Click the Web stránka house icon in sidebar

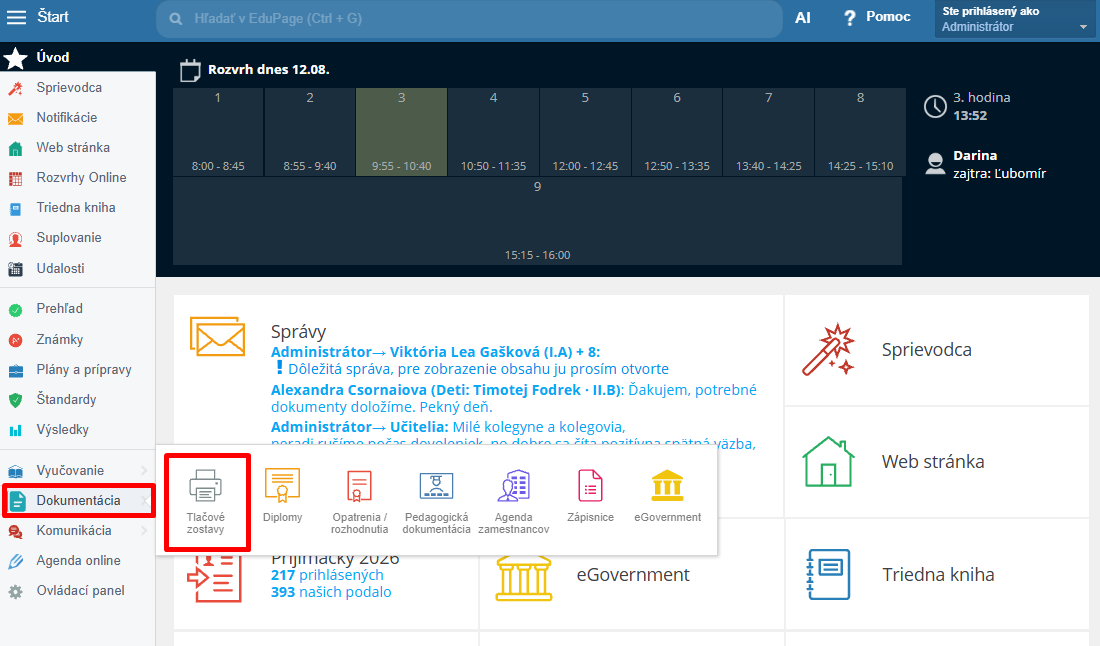coord(15,148)
